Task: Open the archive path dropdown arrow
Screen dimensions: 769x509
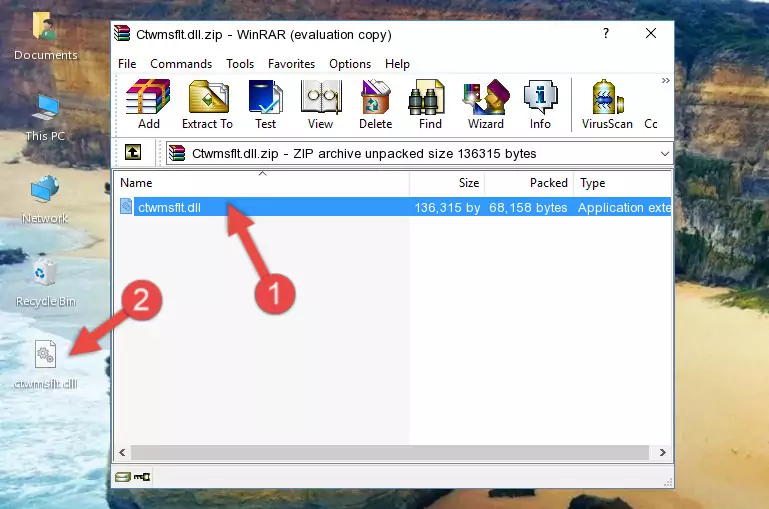Action: coord(665,153)
